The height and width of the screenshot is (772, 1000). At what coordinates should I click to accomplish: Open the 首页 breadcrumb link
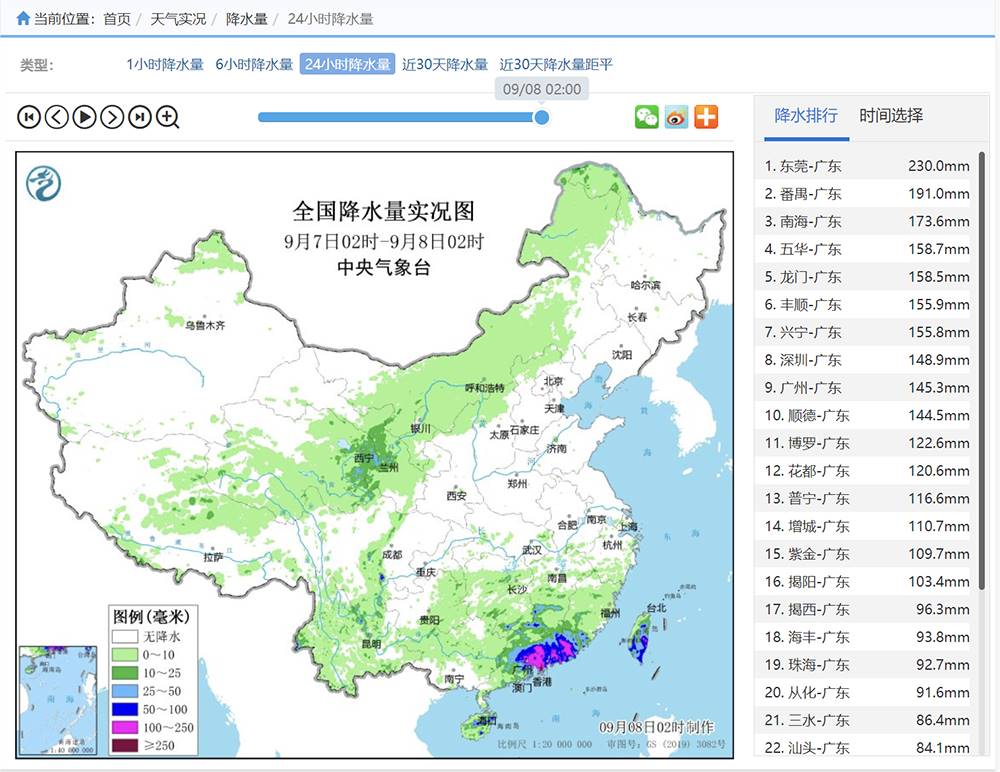pyautogui.click(x=117, y=18)
